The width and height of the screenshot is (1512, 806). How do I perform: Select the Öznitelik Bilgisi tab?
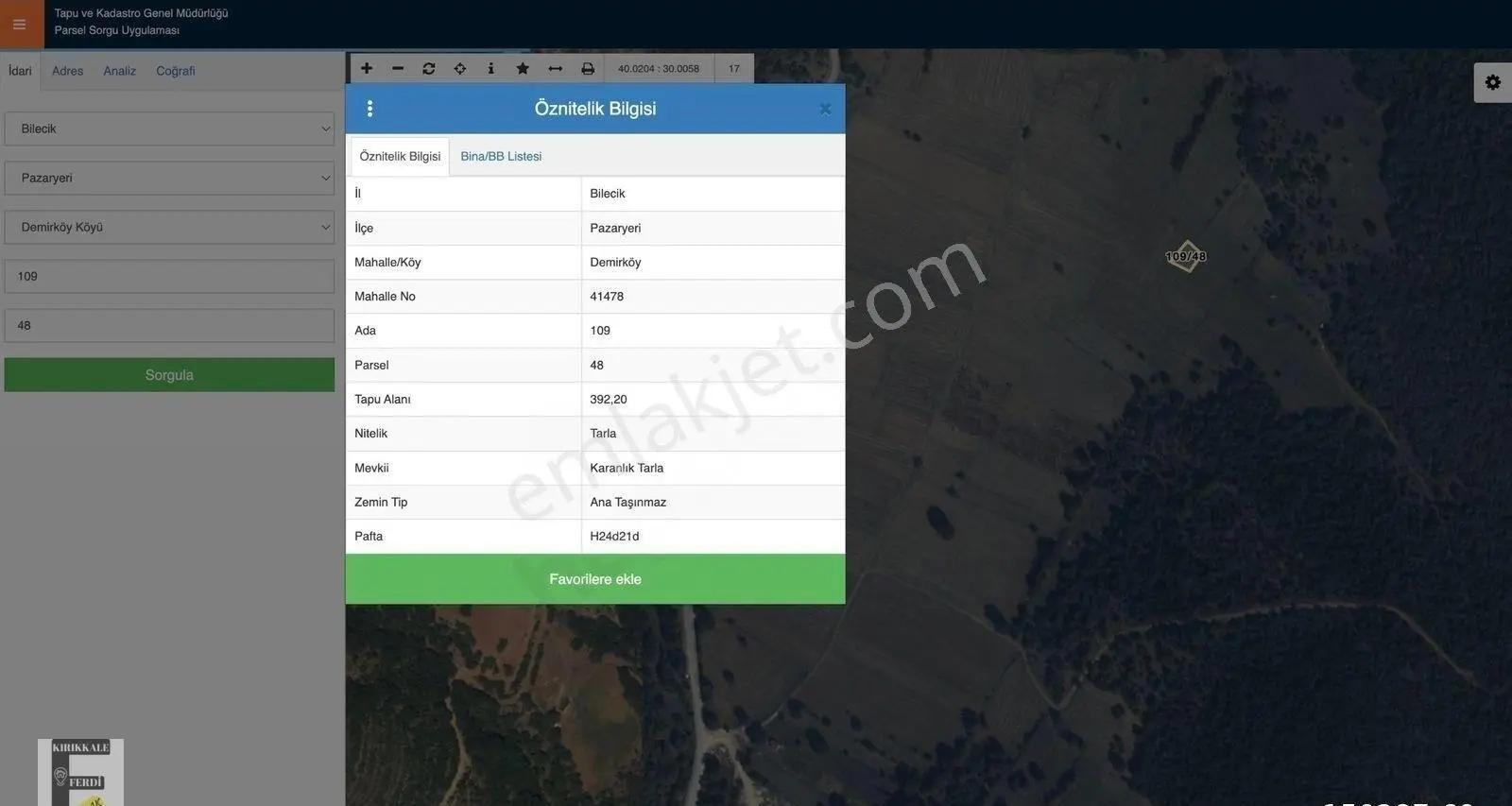(400, 157)
